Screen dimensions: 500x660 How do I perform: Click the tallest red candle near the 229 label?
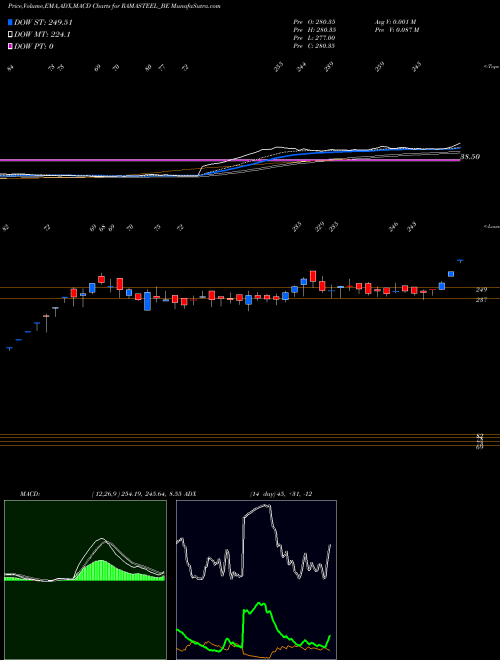pyautogui.click(x=313, y=276)
